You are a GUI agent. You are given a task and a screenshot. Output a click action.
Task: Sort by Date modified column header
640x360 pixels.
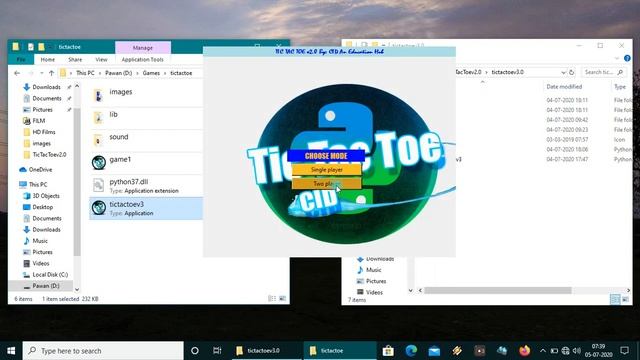[564, 87]
